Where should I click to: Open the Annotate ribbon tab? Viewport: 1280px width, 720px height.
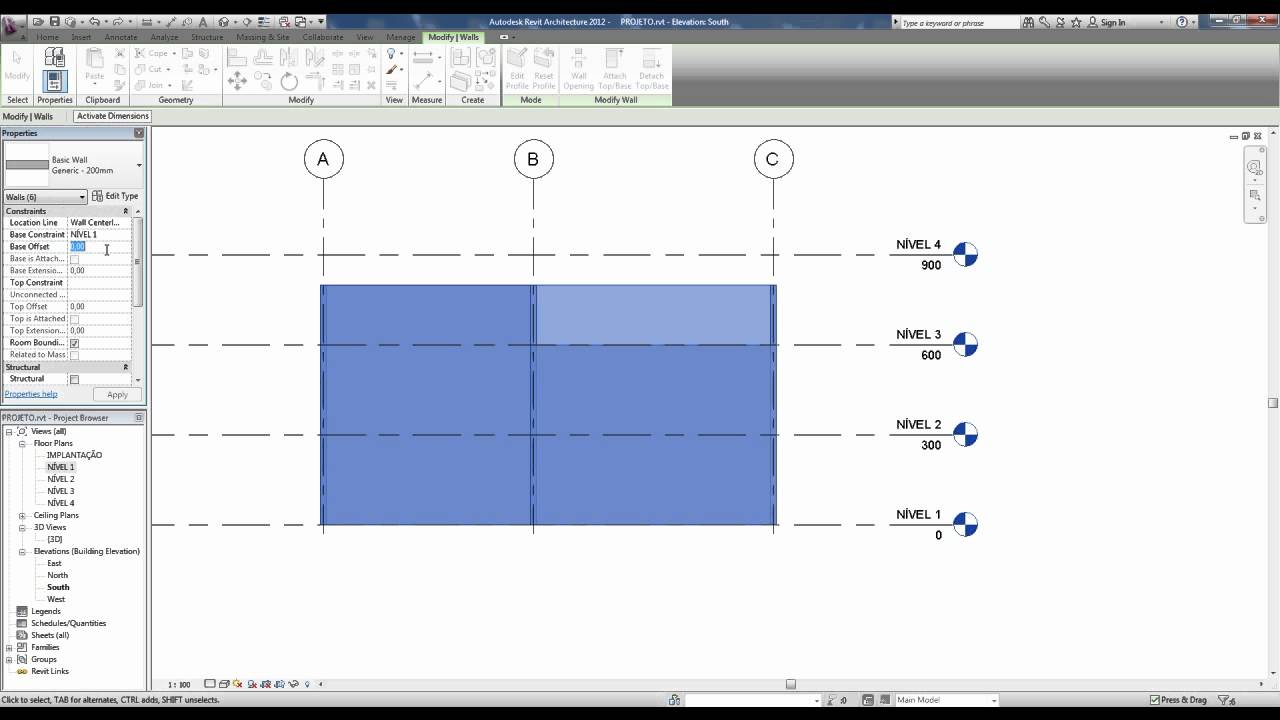click(121, 37)
